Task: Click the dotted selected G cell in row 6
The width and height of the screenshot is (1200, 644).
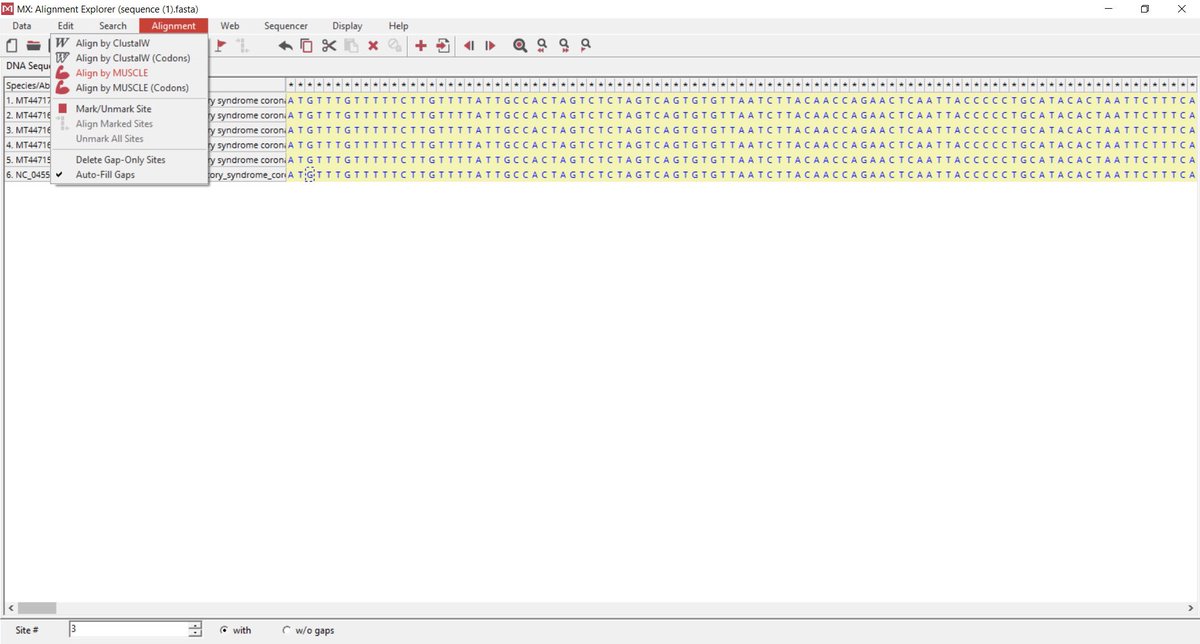Action: coord(311,175)
